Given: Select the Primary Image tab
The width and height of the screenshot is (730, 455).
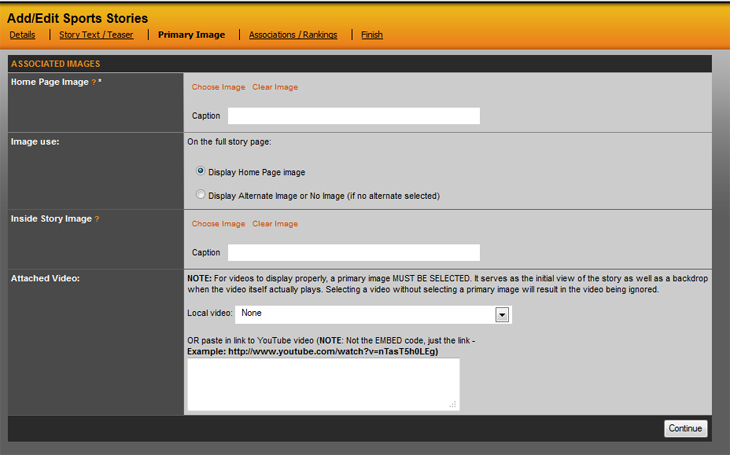Looking at the screenshot, I should coord(191,35).
